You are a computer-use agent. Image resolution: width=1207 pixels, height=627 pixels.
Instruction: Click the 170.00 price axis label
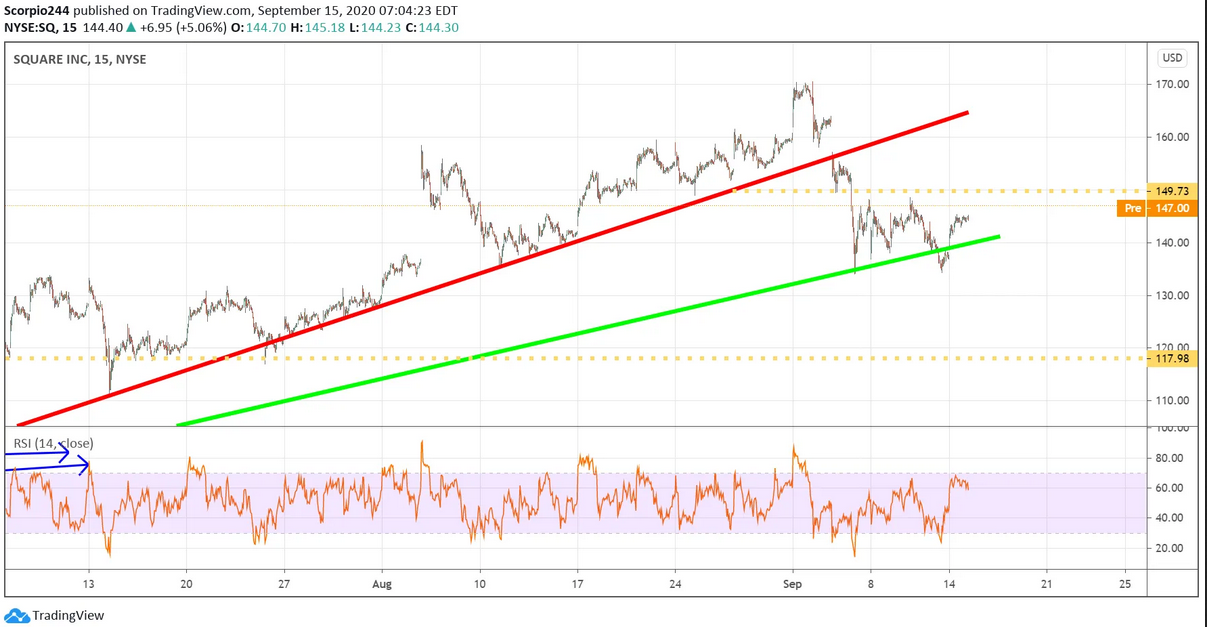click(1172, 85)
